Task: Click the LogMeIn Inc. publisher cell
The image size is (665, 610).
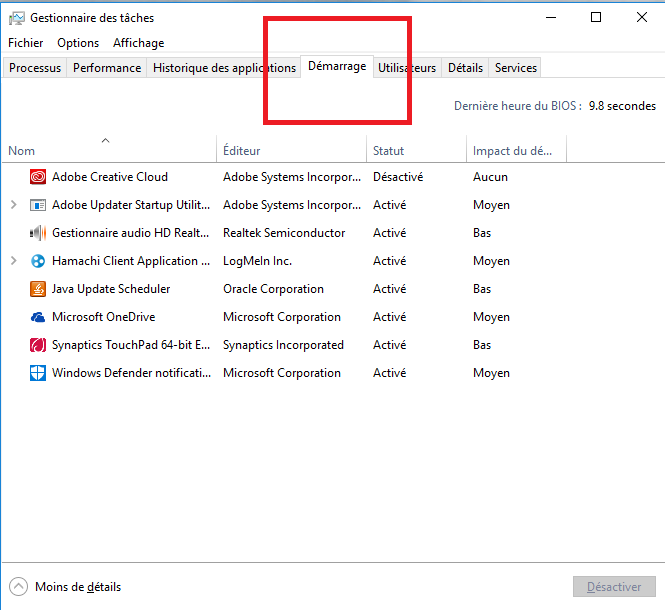Action: pos(257,261)
